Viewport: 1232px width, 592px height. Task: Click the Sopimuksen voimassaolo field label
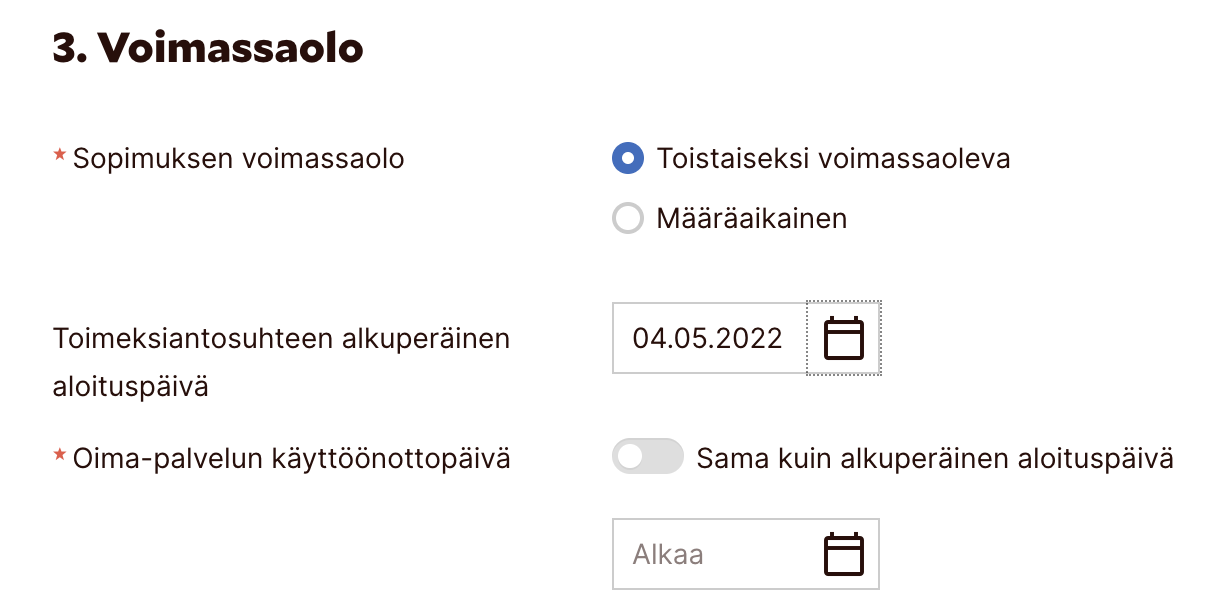click(x=238, y=158)
